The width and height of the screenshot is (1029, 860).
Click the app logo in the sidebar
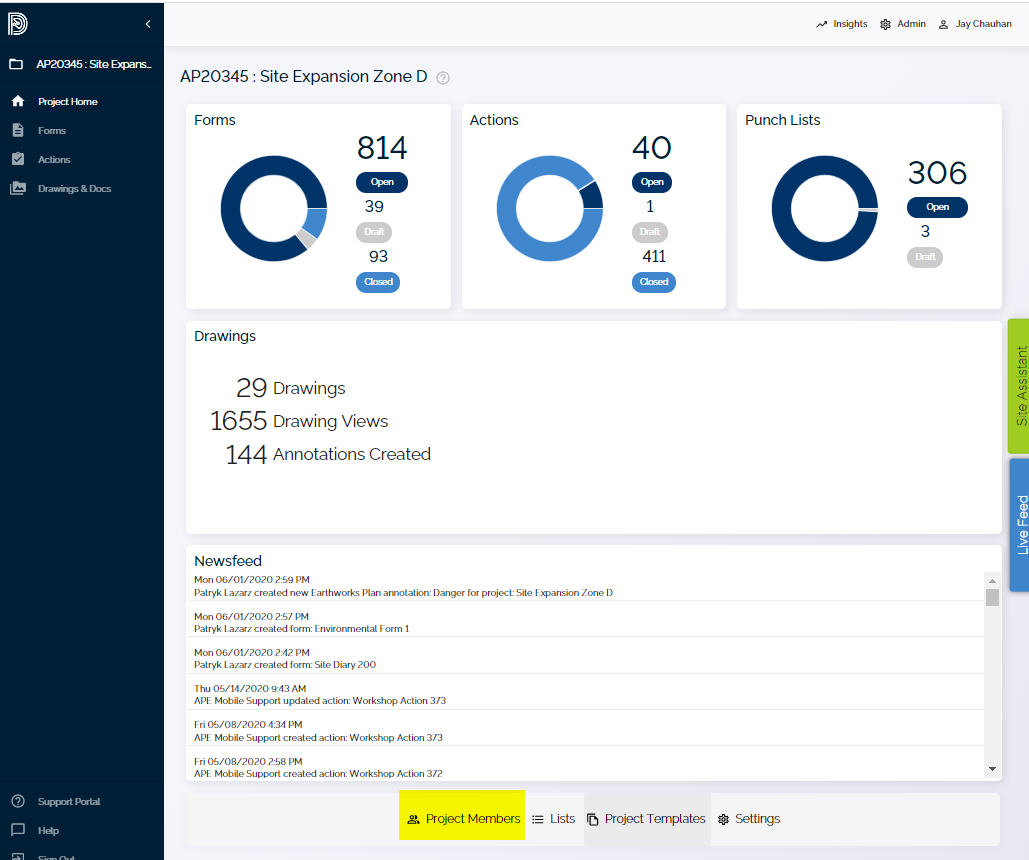(x=17, y=24)
